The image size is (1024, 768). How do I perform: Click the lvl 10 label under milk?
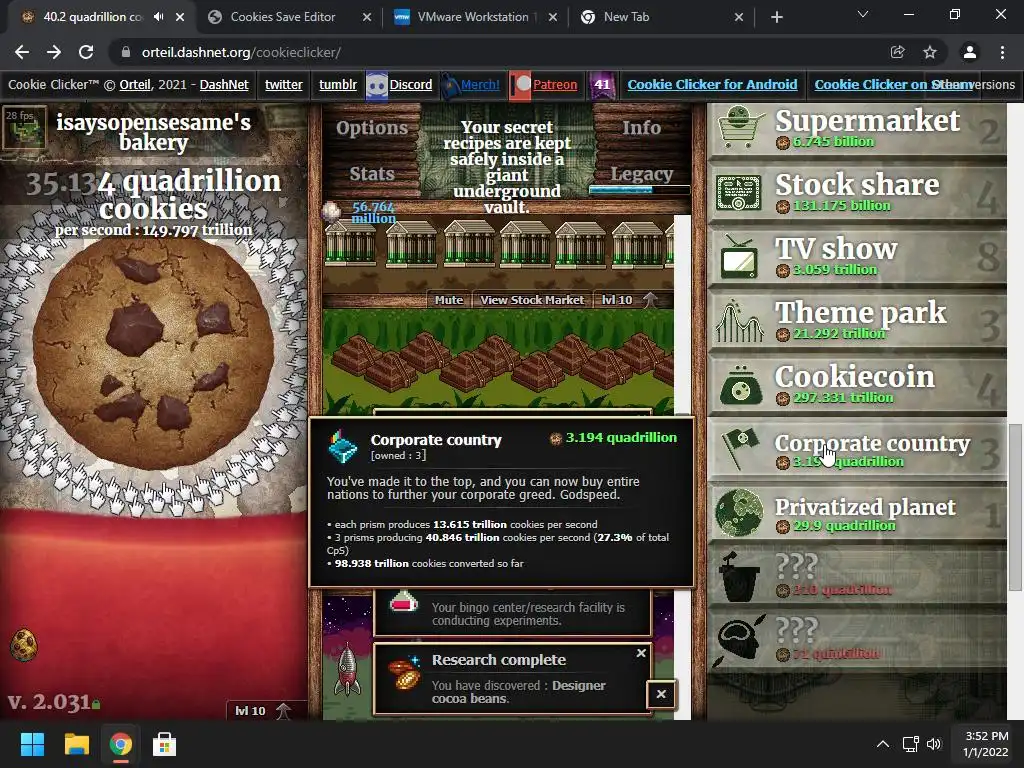click(x=250, y=711)
